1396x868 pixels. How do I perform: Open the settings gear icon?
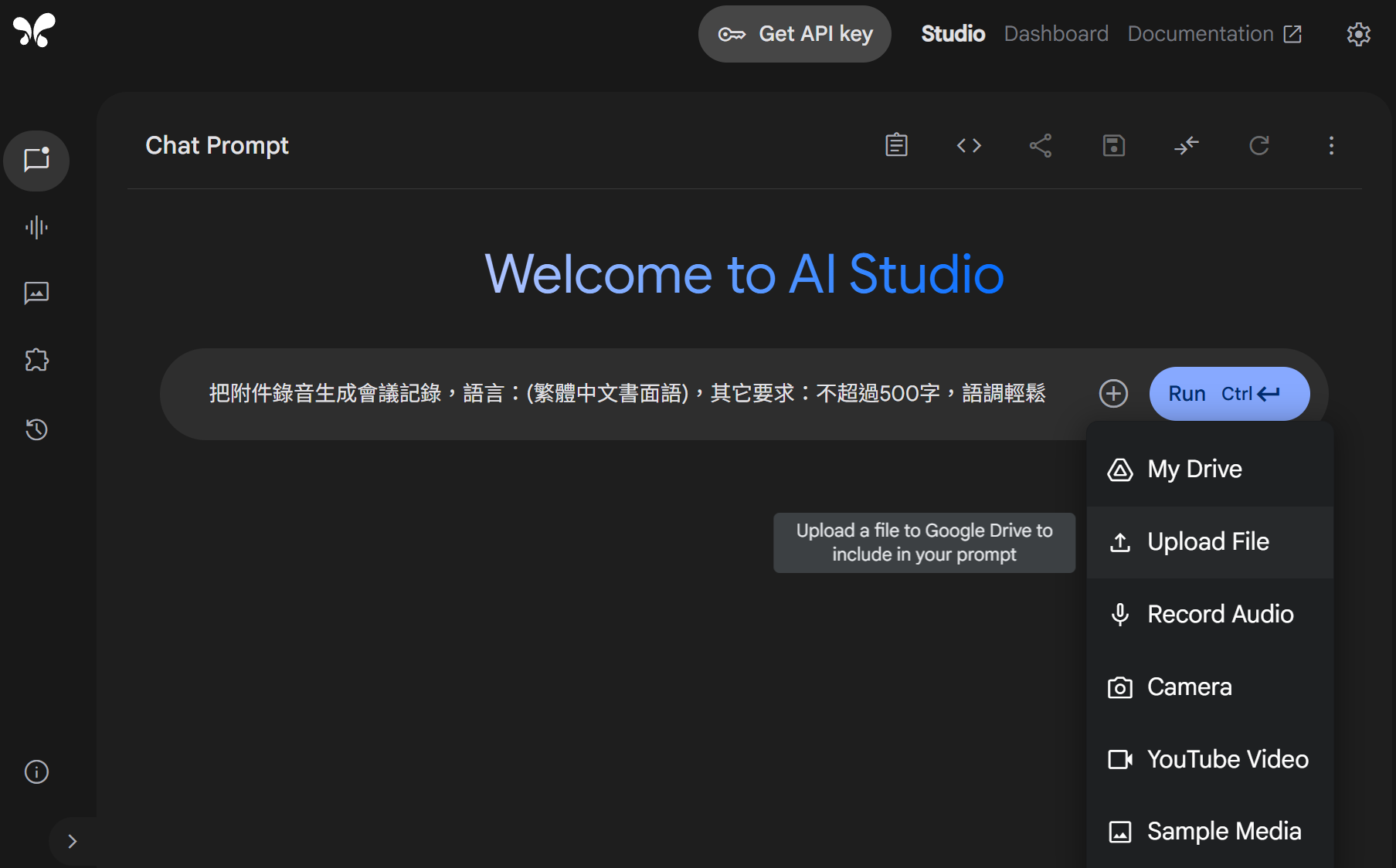pyautogui.click(x=1358, y=34)
